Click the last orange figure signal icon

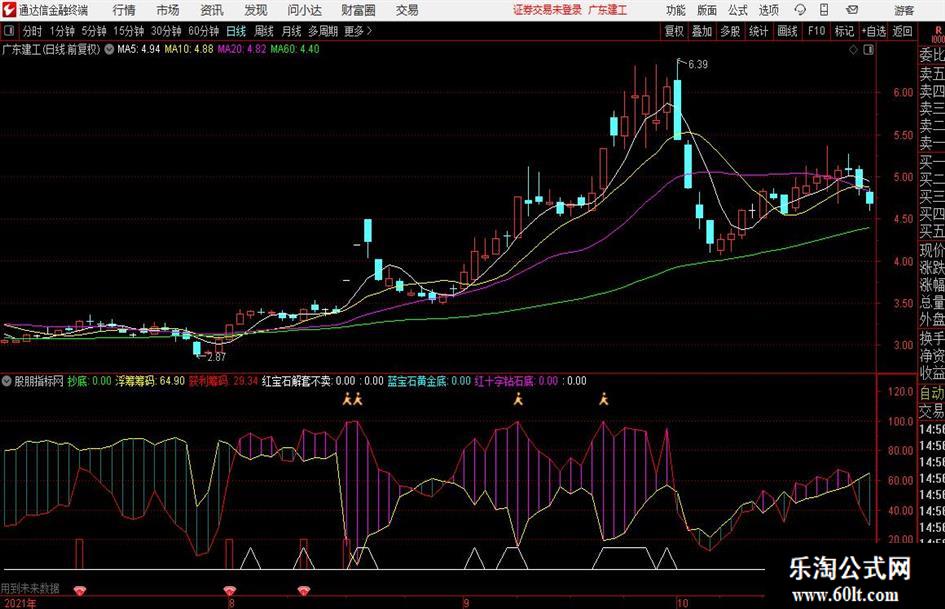pos(603,399)
